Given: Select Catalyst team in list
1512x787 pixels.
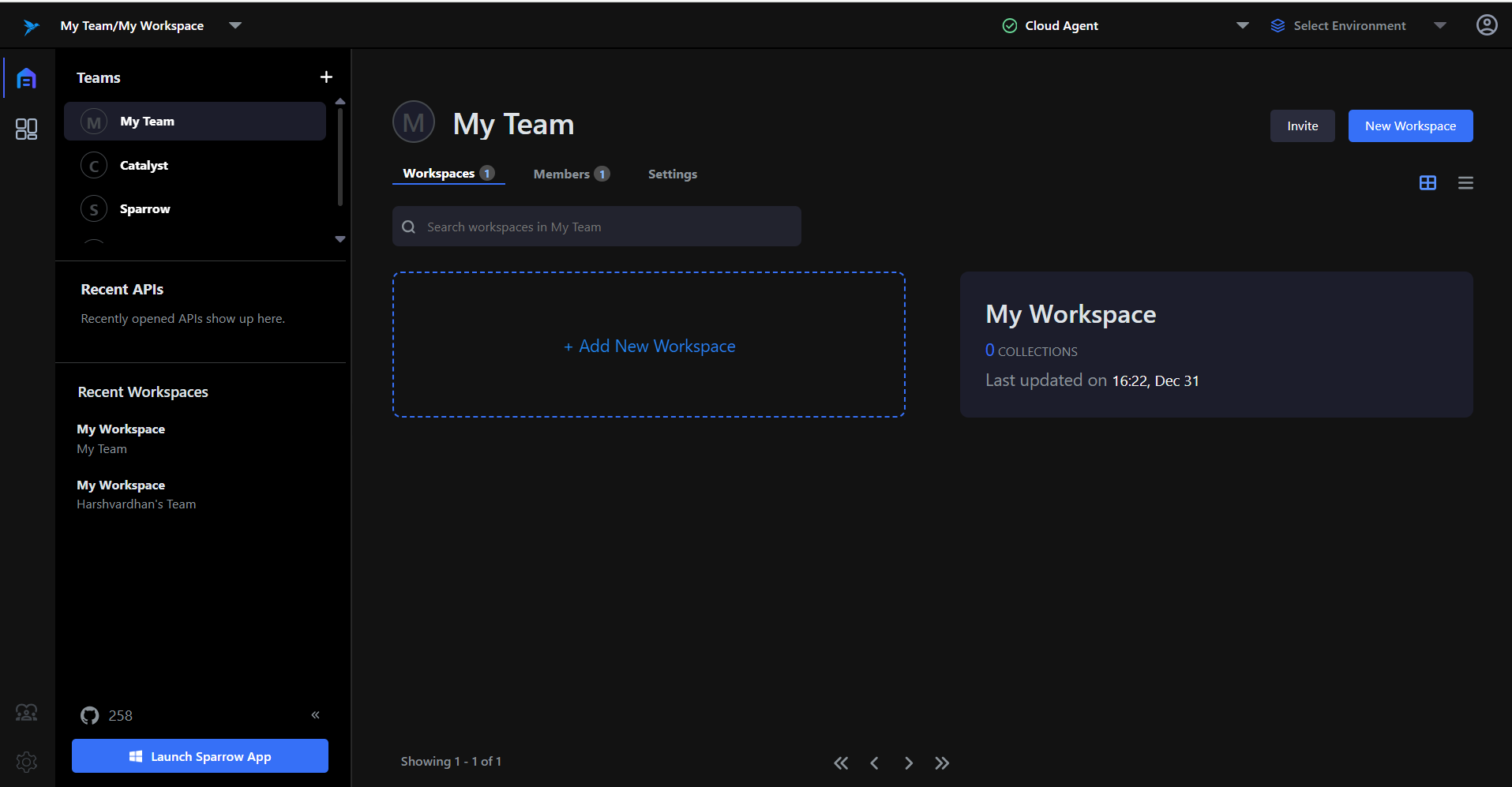Looking at the screenshot, I should click(x=195, y=166).
